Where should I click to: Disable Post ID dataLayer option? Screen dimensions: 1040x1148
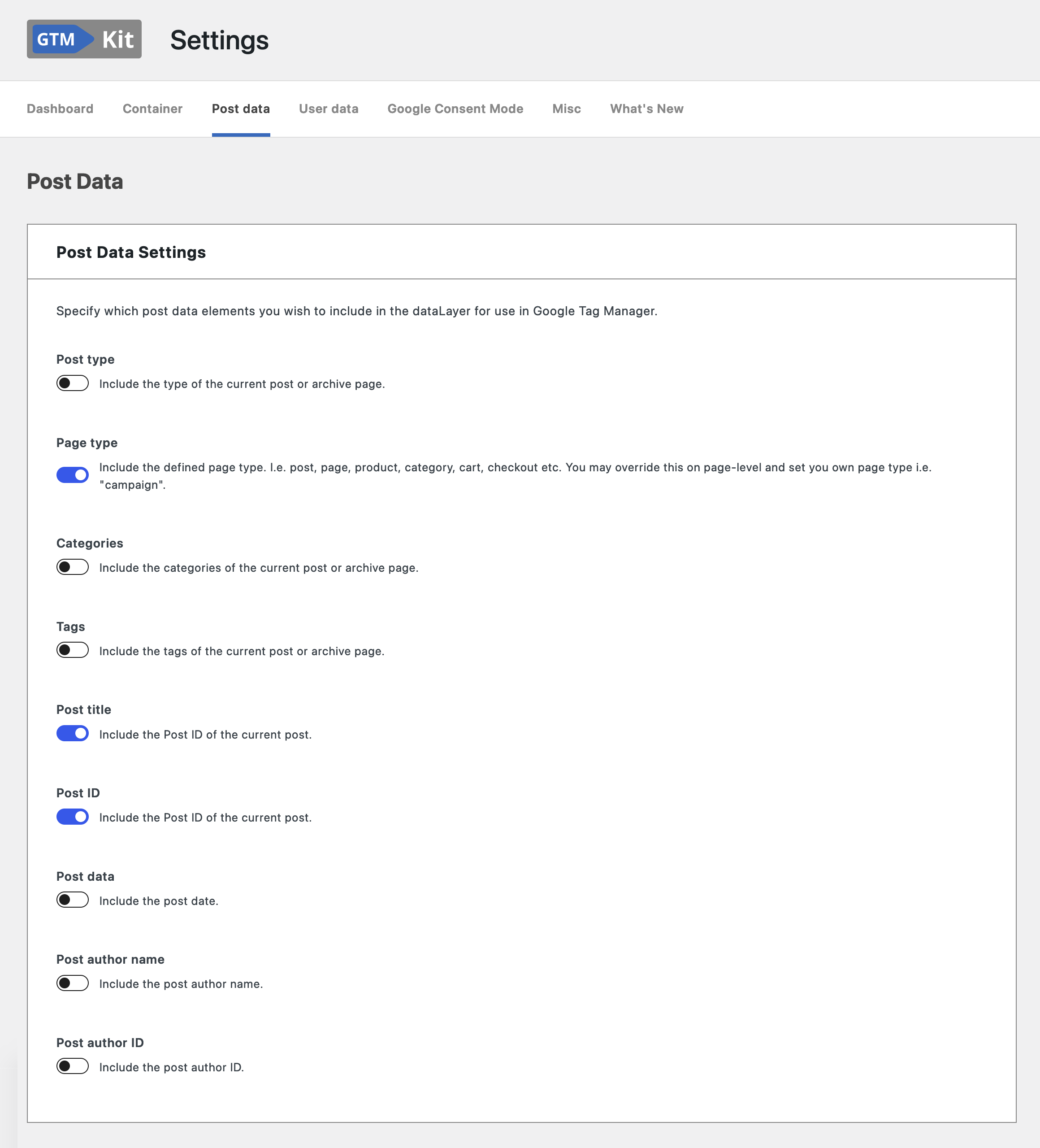point(73,817)
